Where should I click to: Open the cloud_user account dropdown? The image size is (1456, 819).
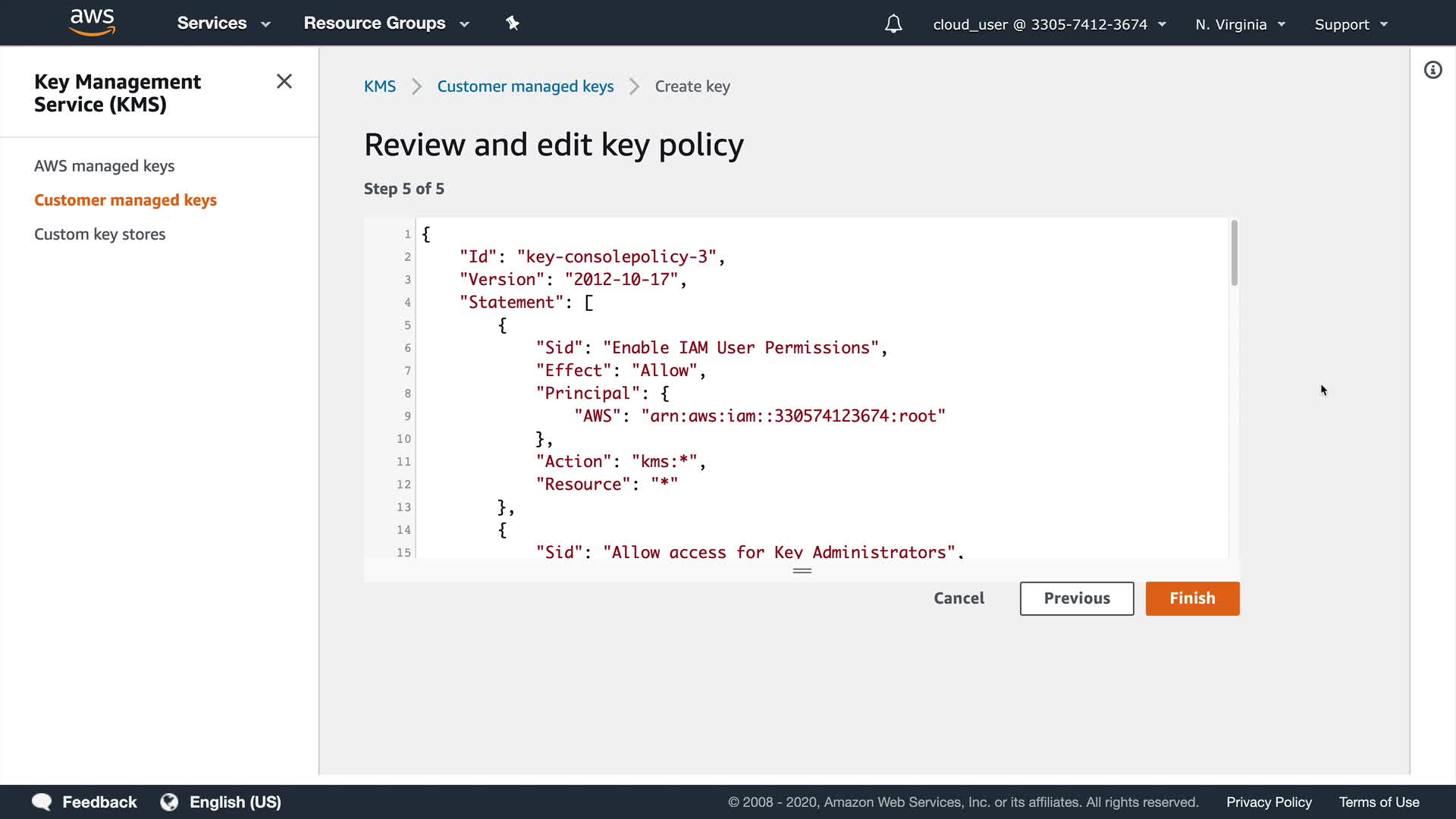[1049, 24]
